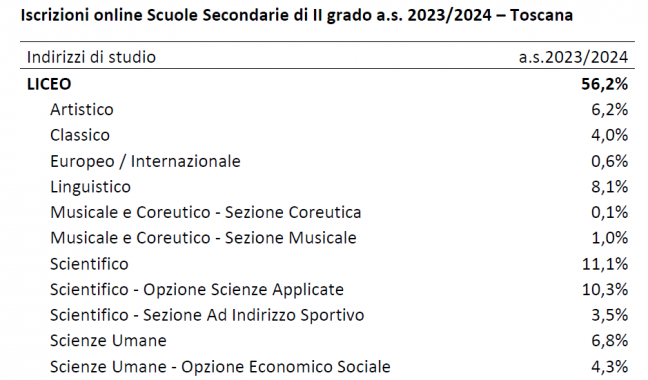Image resolution: width=648 pixels, height=380 pixels.
Task: Select the 'Europeo / Internazionale' entry
Action: (x=145, y=161)
